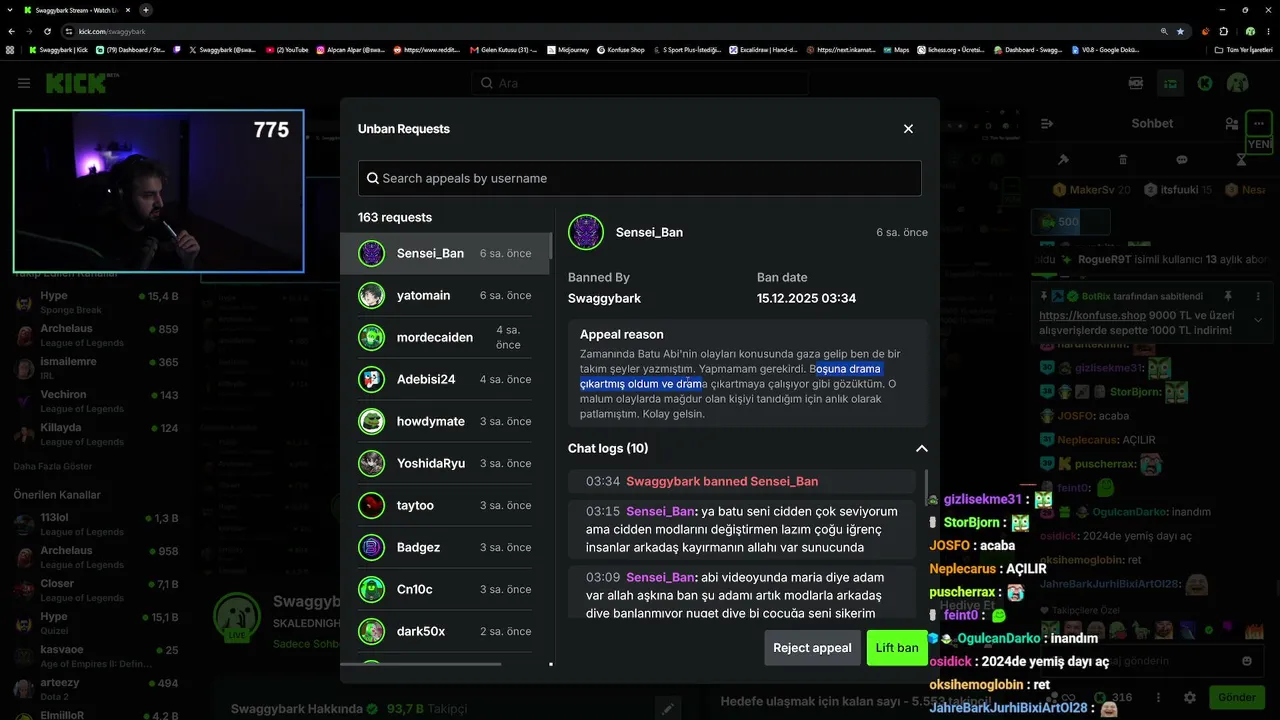Reload the page in browser

tap(47, 31)
